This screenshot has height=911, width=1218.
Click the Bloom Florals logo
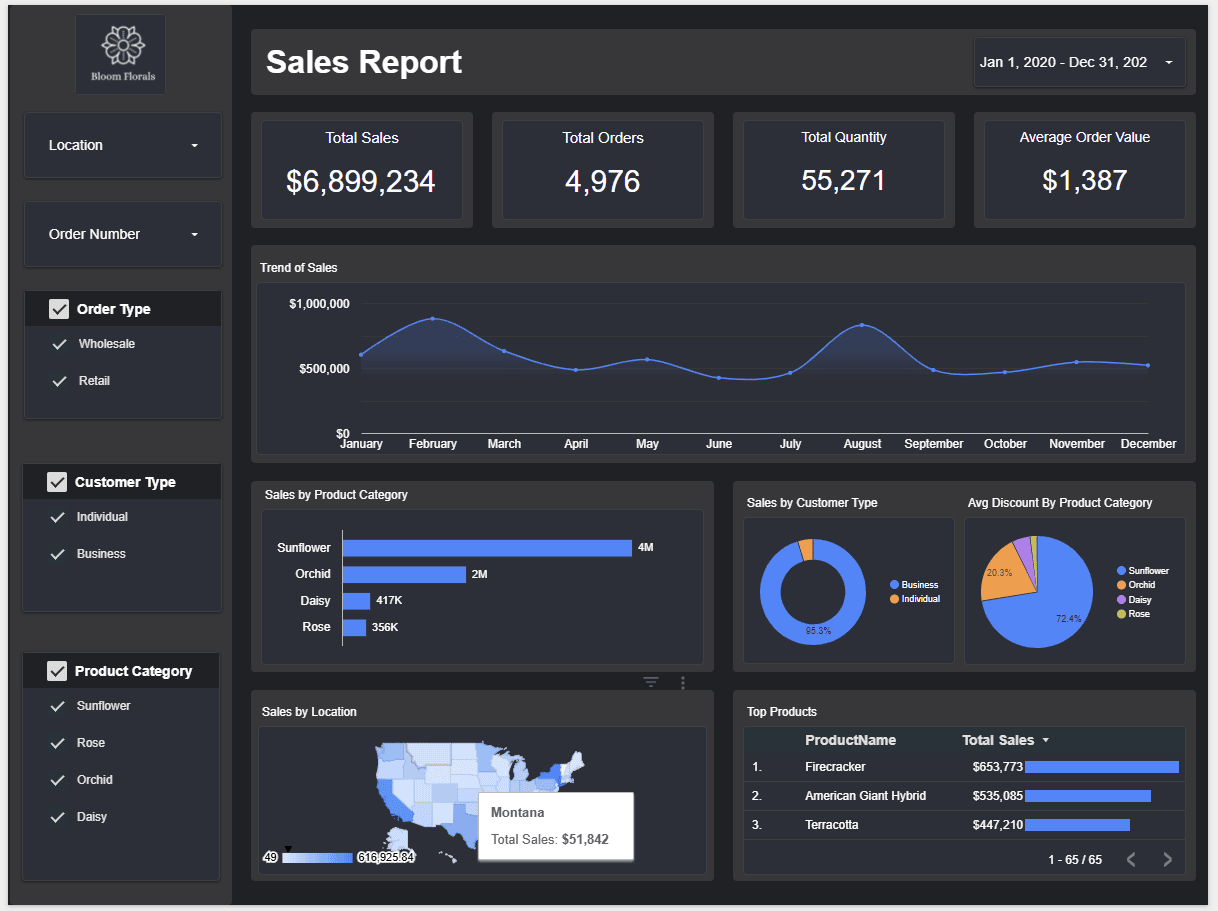121,55
